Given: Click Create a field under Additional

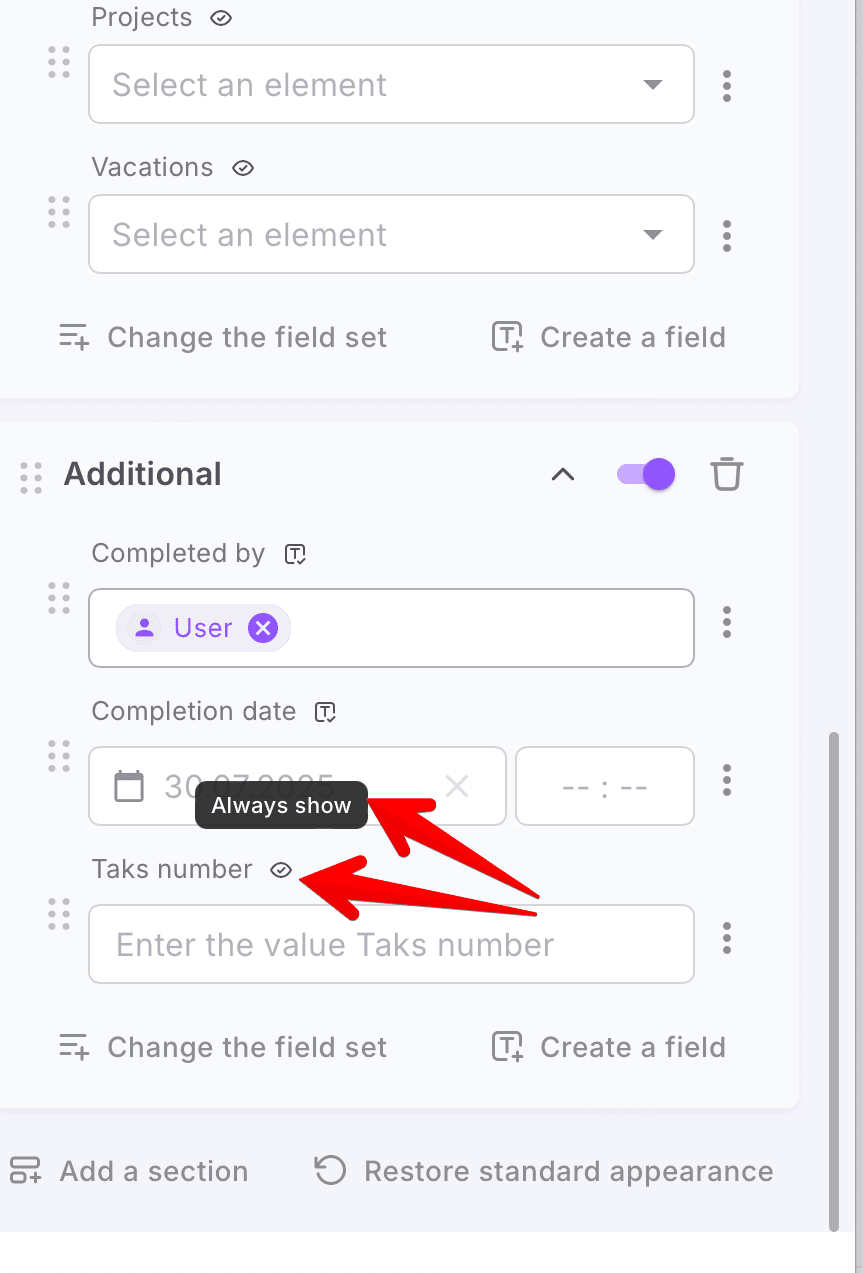Looking at the screenshot, I should click(609, 1047).
